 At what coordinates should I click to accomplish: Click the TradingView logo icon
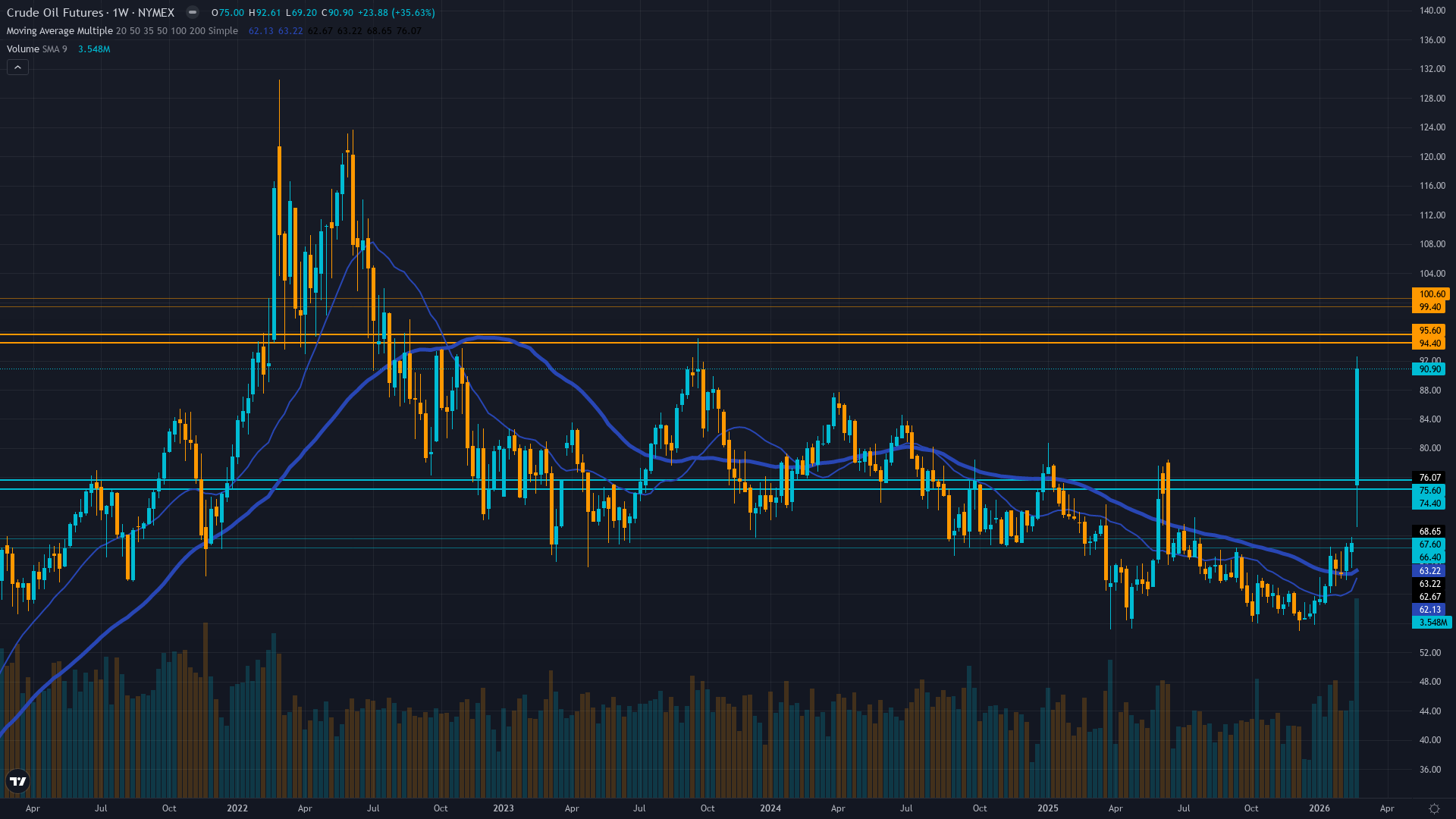tap(17, 781)
